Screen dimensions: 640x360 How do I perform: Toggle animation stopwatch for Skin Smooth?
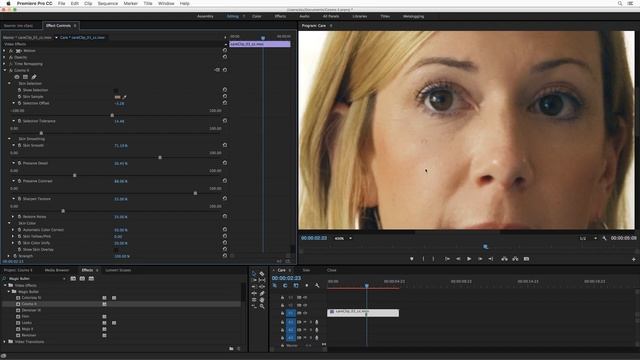(19, 145)
